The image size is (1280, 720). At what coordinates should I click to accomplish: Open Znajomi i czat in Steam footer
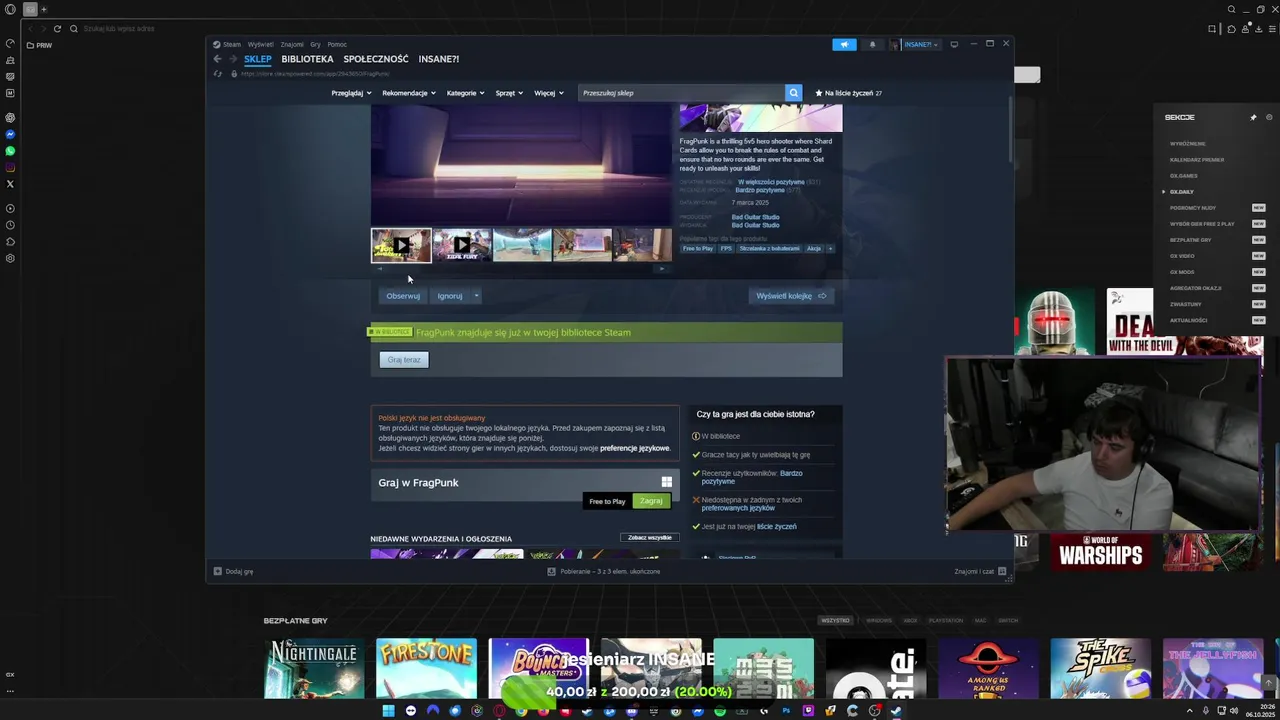[x=981, y=572]
